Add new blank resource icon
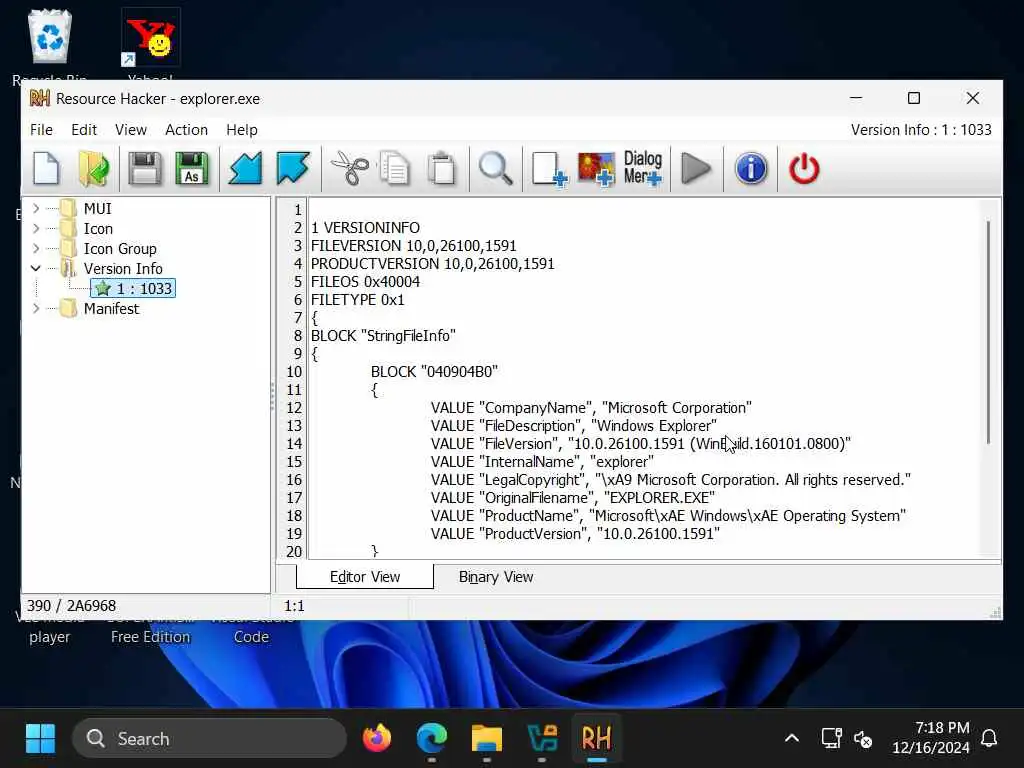This screenshot has width=1024, height=768. tap(549, 169)
